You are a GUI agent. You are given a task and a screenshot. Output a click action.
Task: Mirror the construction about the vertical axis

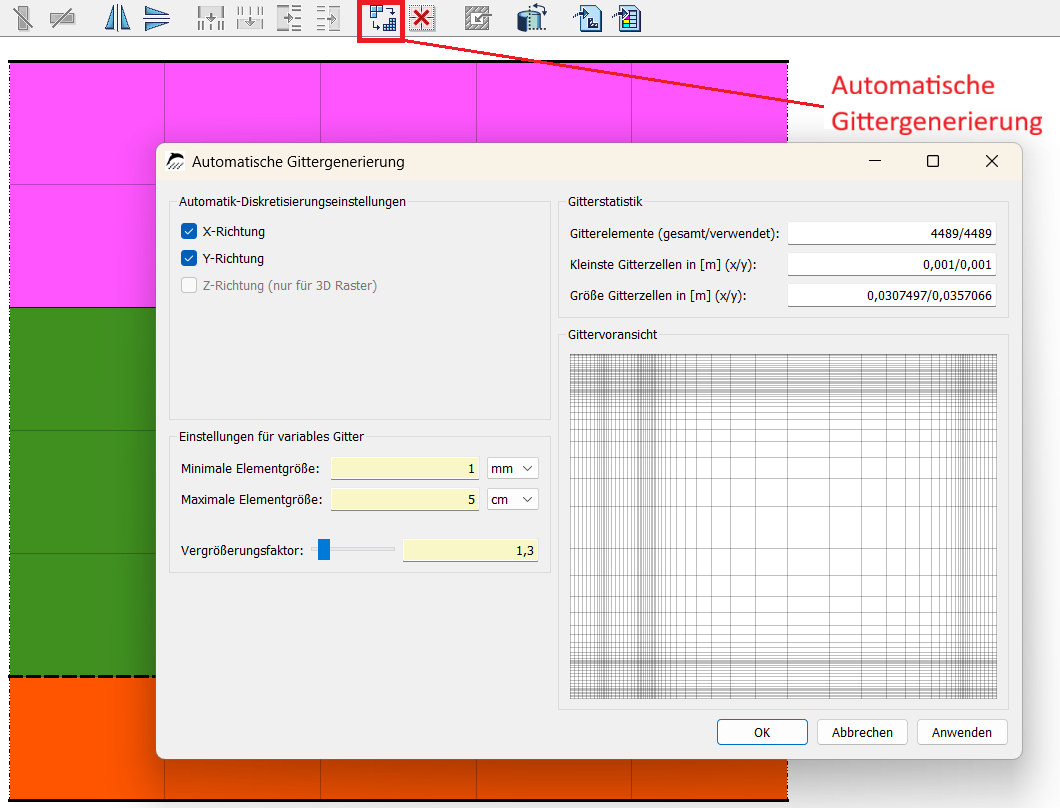point(117,18)
